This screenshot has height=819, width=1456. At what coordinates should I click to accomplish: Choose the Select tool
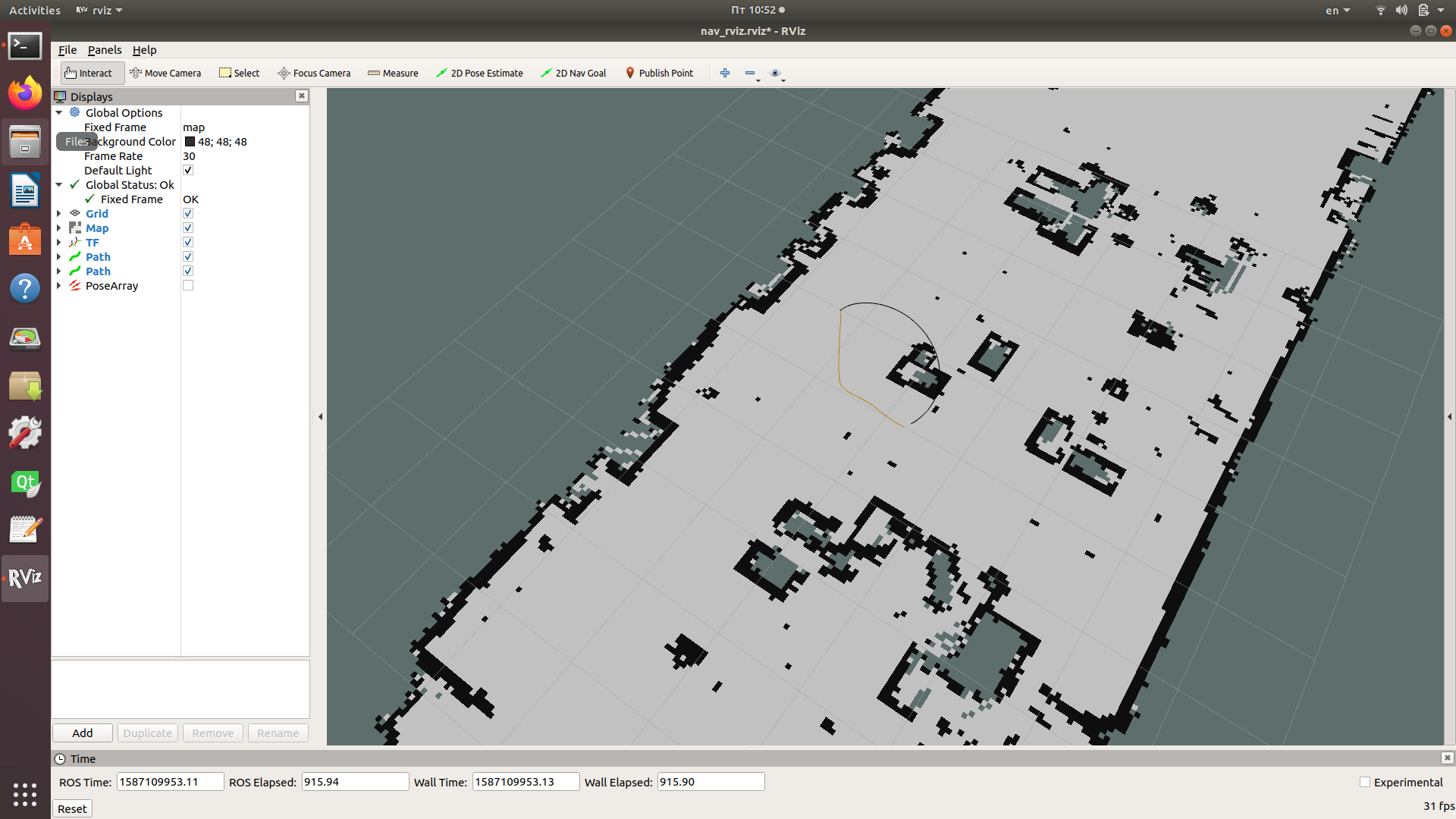click(x=240, y=73)
